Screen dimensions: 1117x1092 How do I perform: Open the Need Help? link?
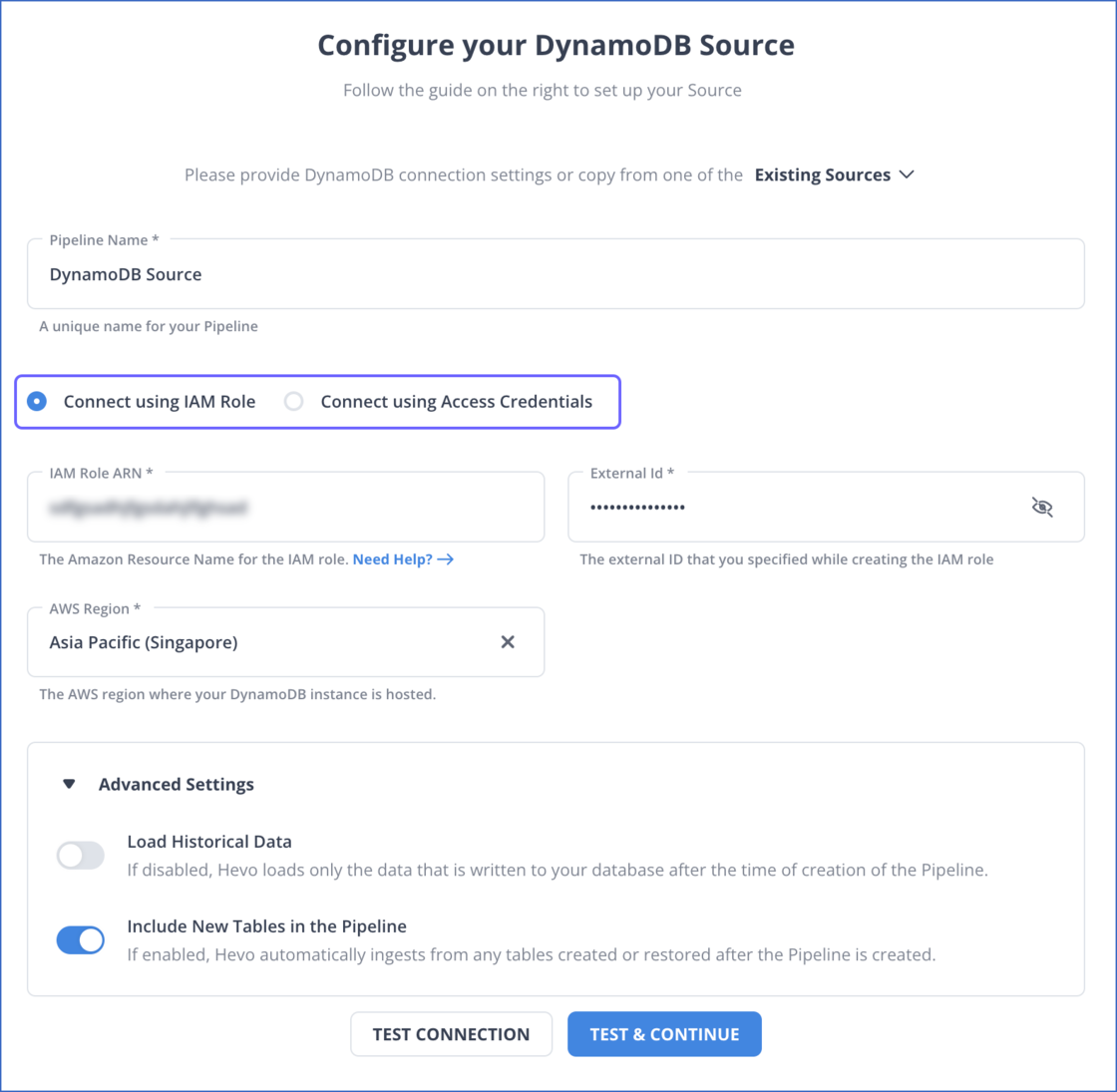[x=391, y=559]
